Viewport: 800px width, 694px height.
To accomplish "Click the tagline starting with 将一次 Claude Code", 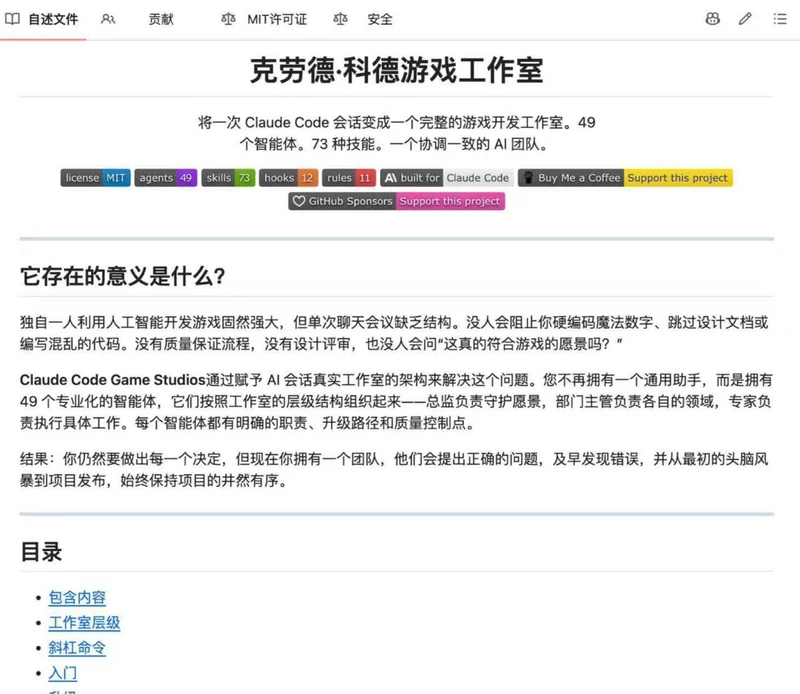I will tap(396, 133).
